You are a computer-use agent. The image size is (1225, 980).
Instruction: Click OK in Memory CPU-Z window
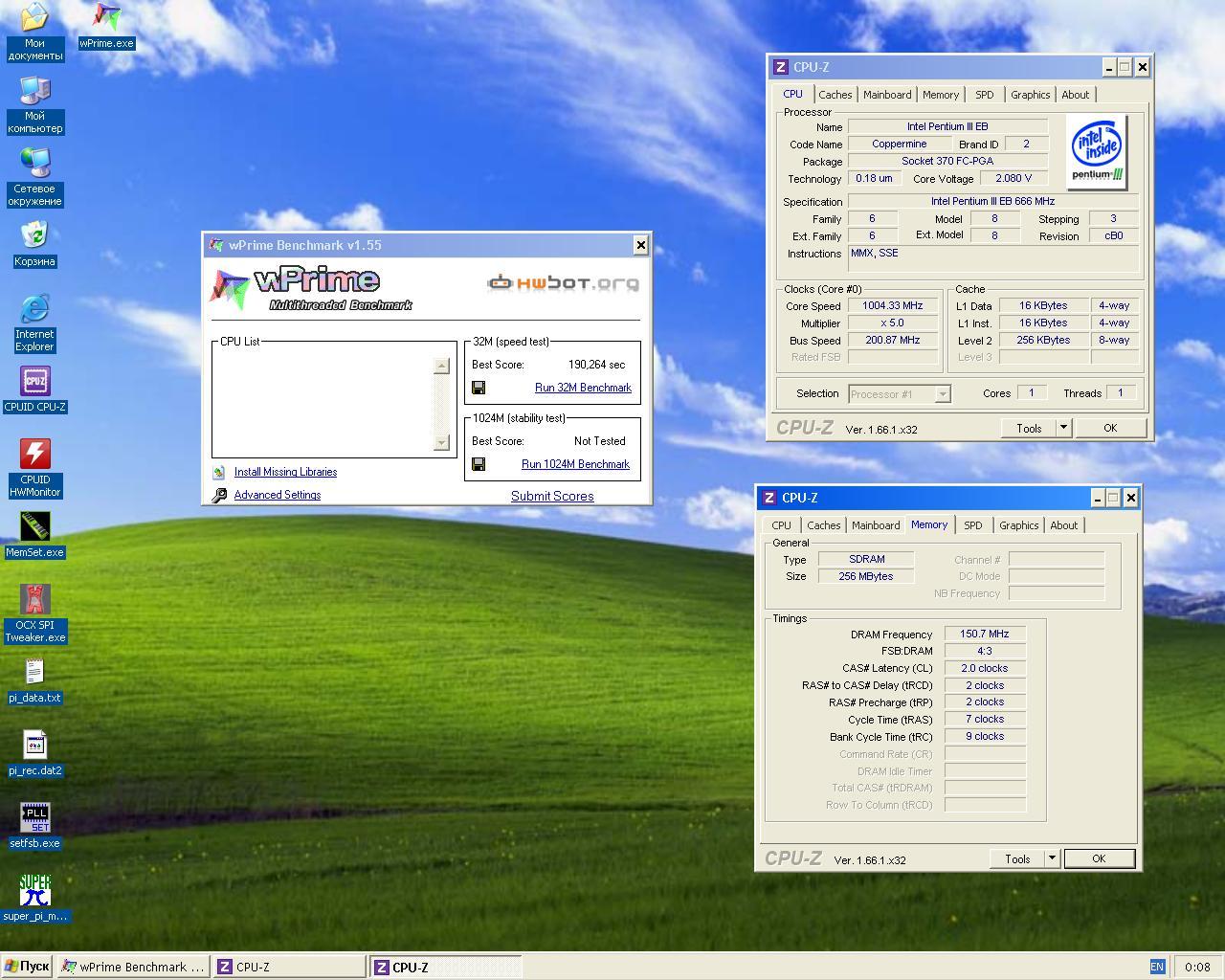point(1099,858)
